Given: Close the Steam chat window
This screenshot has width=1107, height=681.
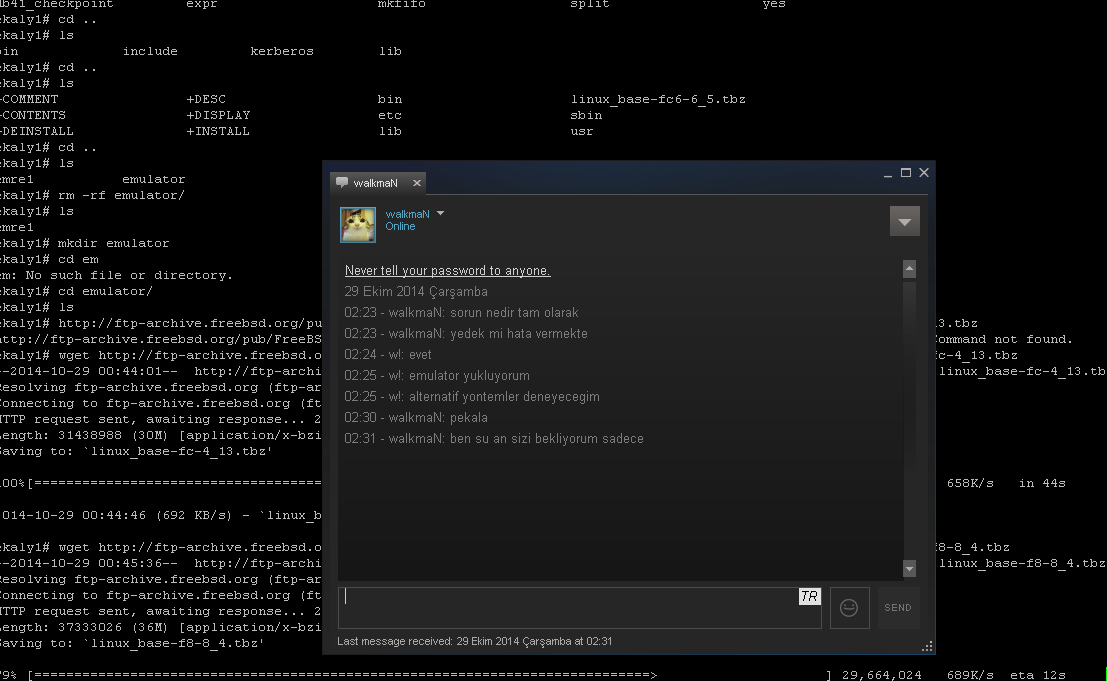Looking at the screenshot, I should tap(923, 173).
